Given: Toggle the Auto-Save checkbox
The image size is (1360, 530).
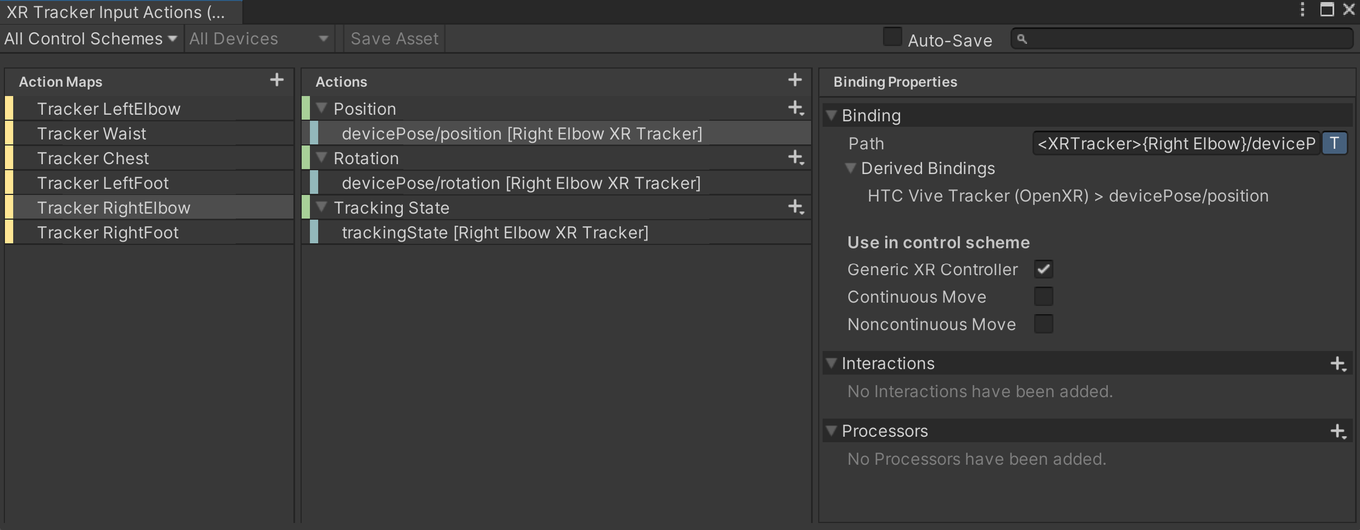Looking at the screenshot, I should click(892, 38).
